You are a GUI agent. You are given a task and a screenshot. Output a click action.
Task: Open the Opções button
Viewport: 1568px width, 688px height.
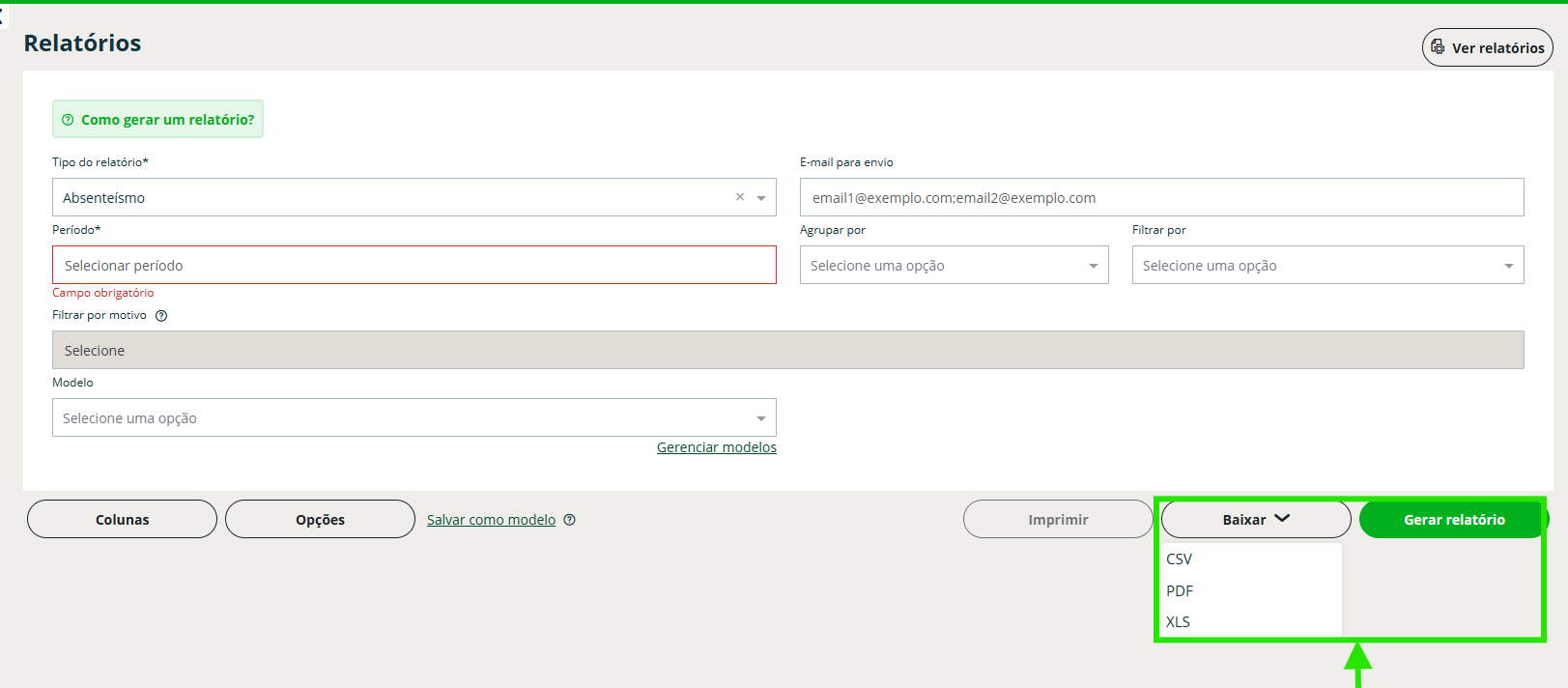[320, 519]
